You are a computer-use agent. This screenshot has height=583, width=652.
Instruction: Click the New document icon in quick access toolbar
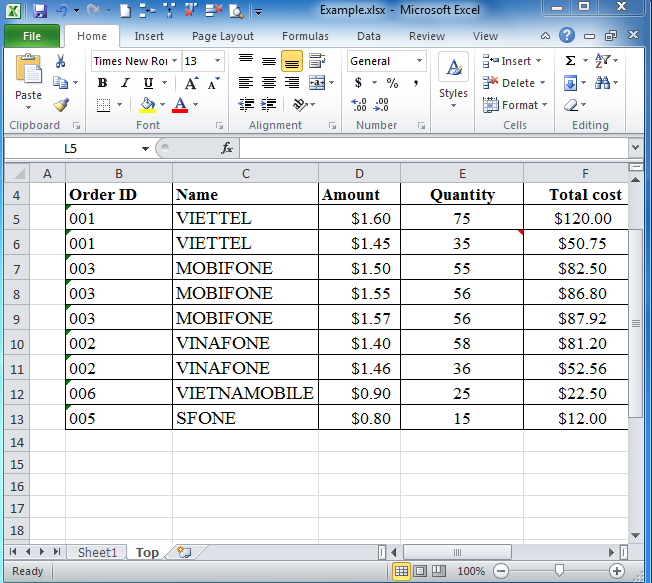[x=126, y=10]
